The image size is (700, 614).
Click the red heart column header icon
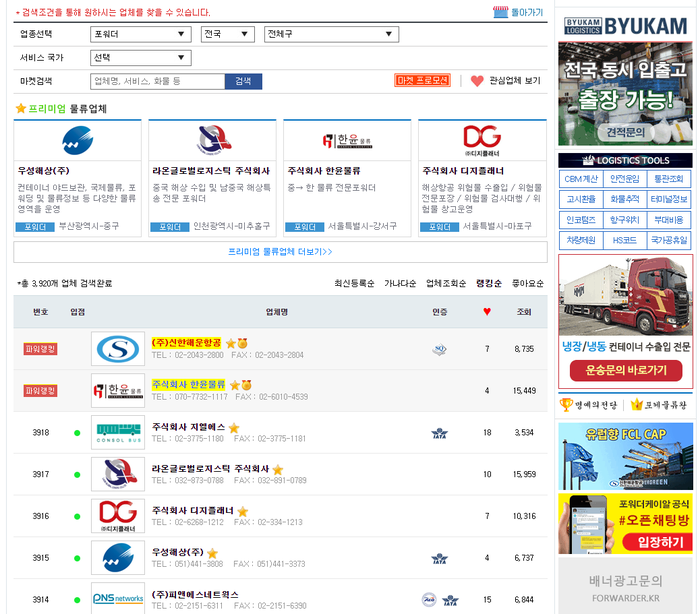click(x=487, y=311)
